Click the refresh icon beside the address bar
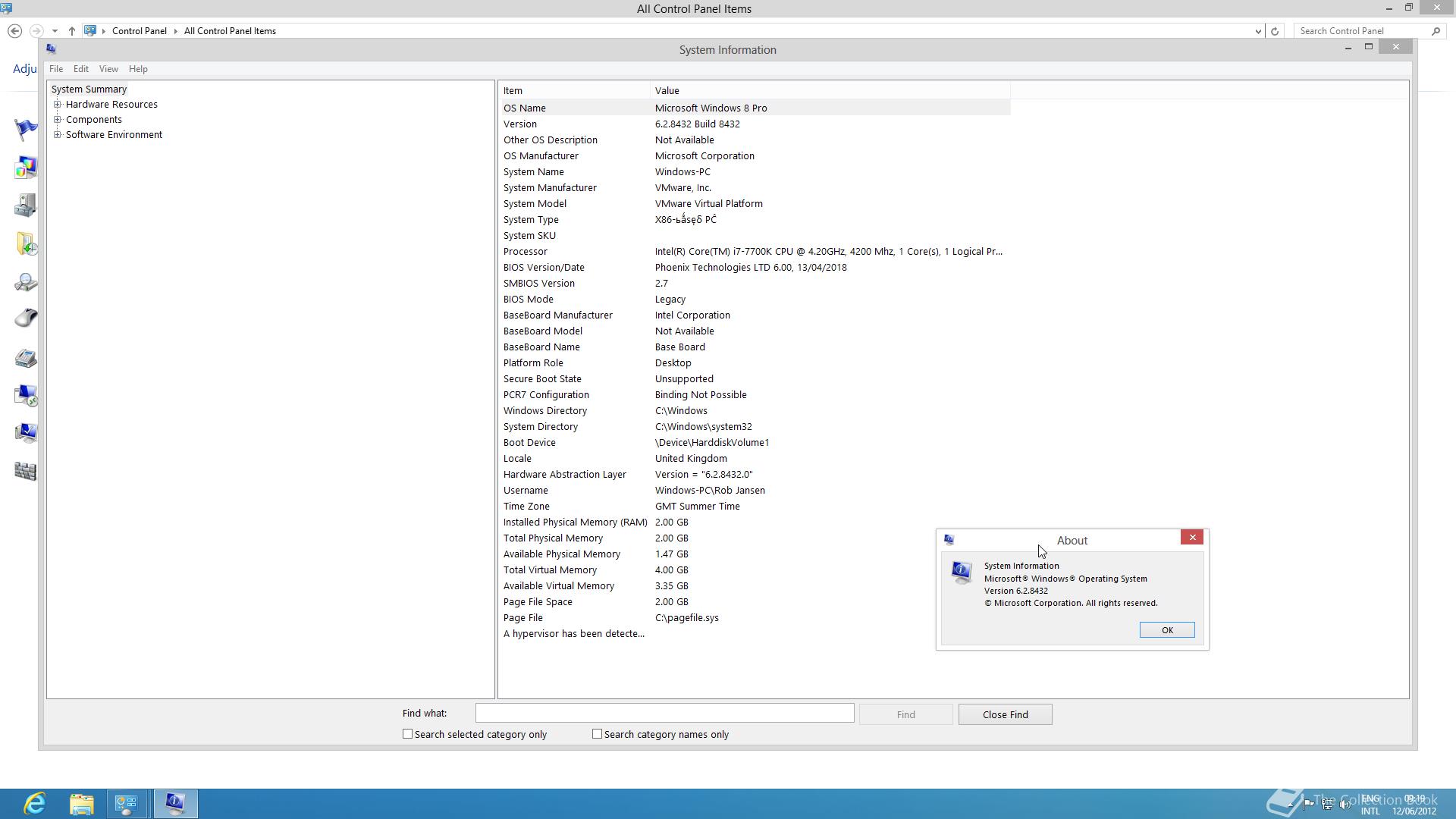 click(x=1275, y=31)
